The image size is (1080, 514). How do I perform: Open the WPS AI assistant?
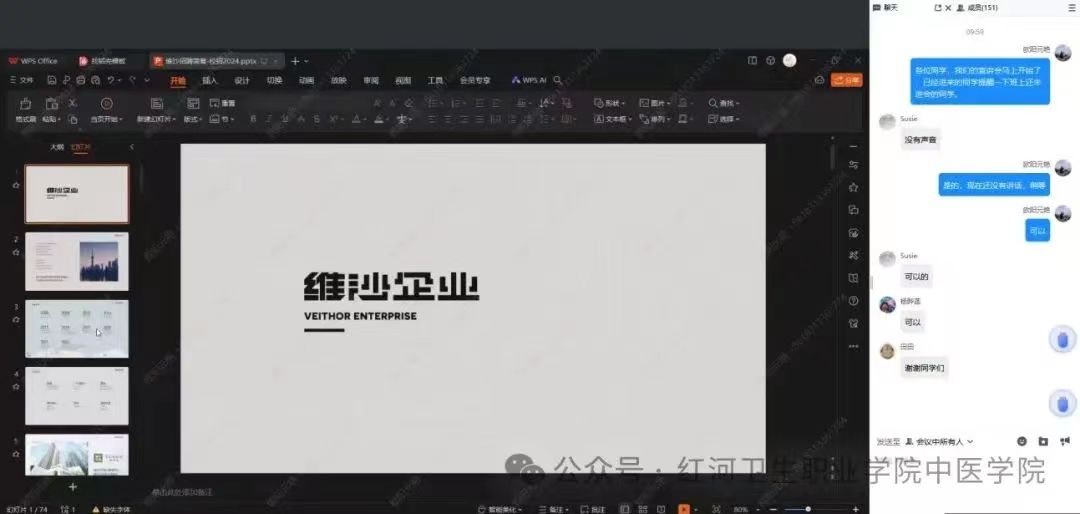[529, 80]
